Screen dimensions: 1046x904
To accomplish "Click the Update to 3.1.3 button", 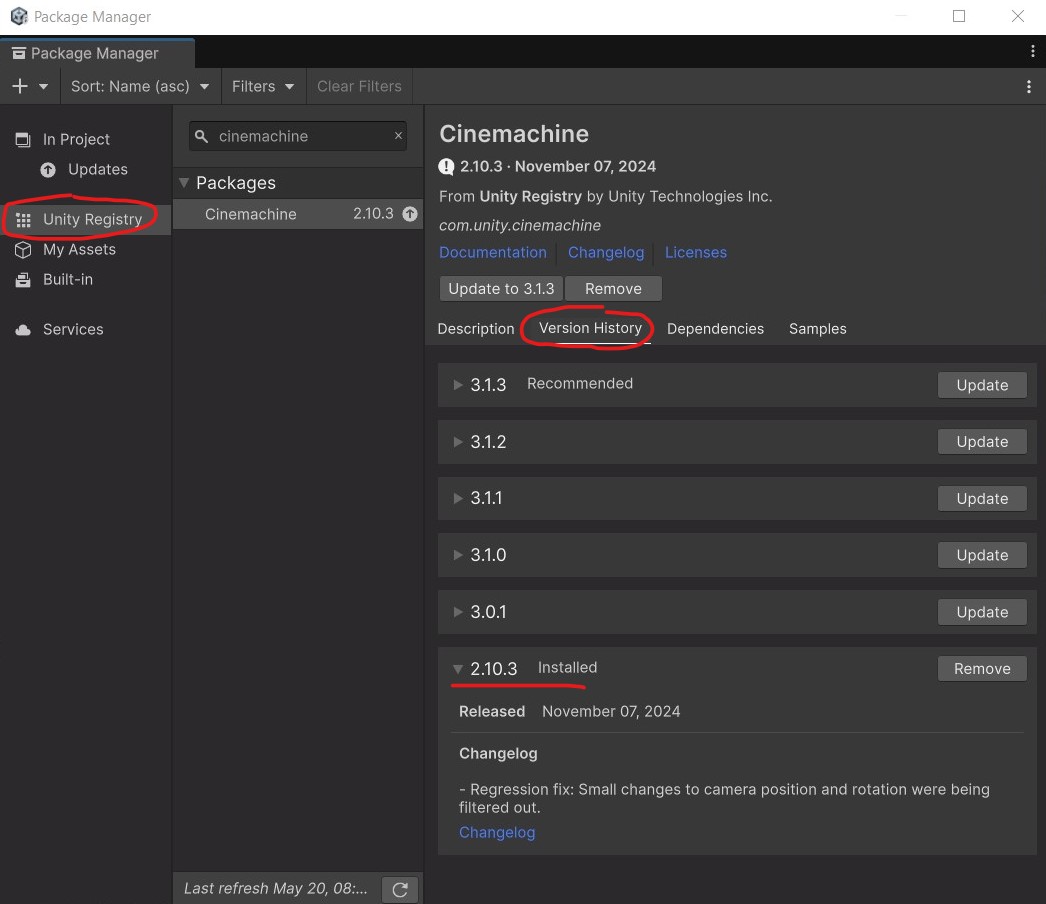I will click(501, 289).
